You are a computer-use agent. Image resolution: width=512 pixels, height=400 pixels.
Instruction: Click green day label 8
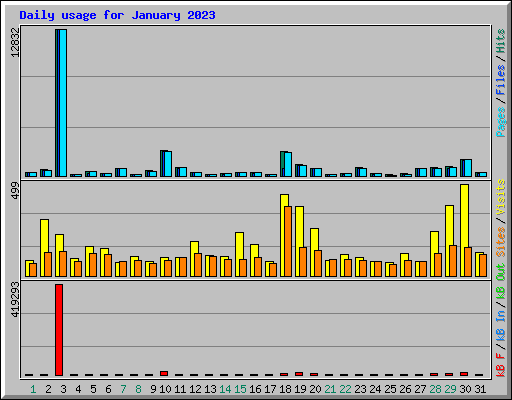138,389
